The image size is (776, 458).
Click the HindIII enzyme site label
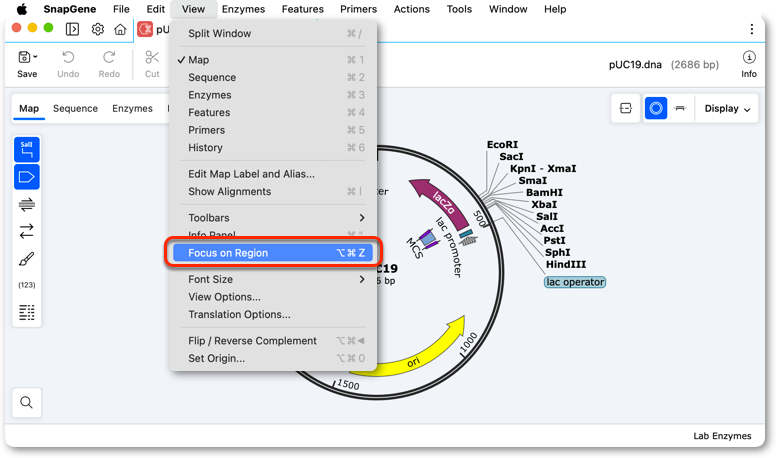tap(566, 264)
